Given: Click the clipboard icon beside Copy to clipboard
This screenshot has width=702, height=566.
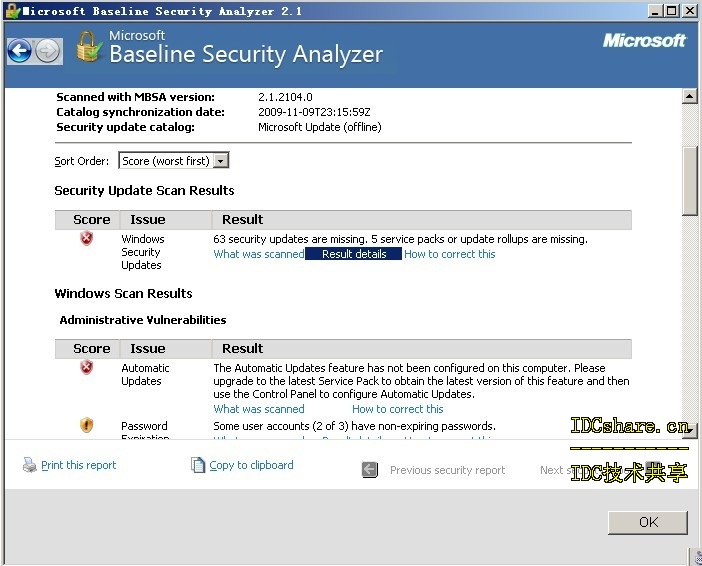Looking at the screenshot, I should [x=197, y=465].
